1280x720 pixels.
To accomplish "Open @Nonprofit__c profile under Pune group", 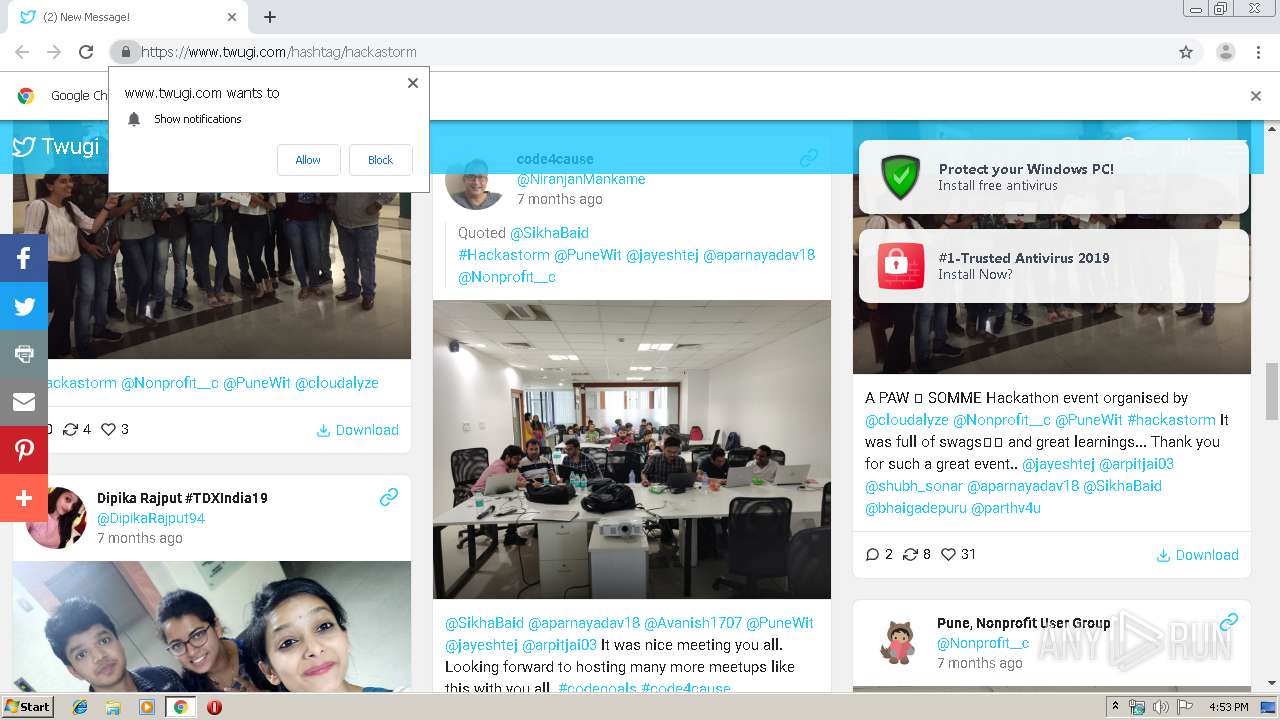I will coord(983,643).
